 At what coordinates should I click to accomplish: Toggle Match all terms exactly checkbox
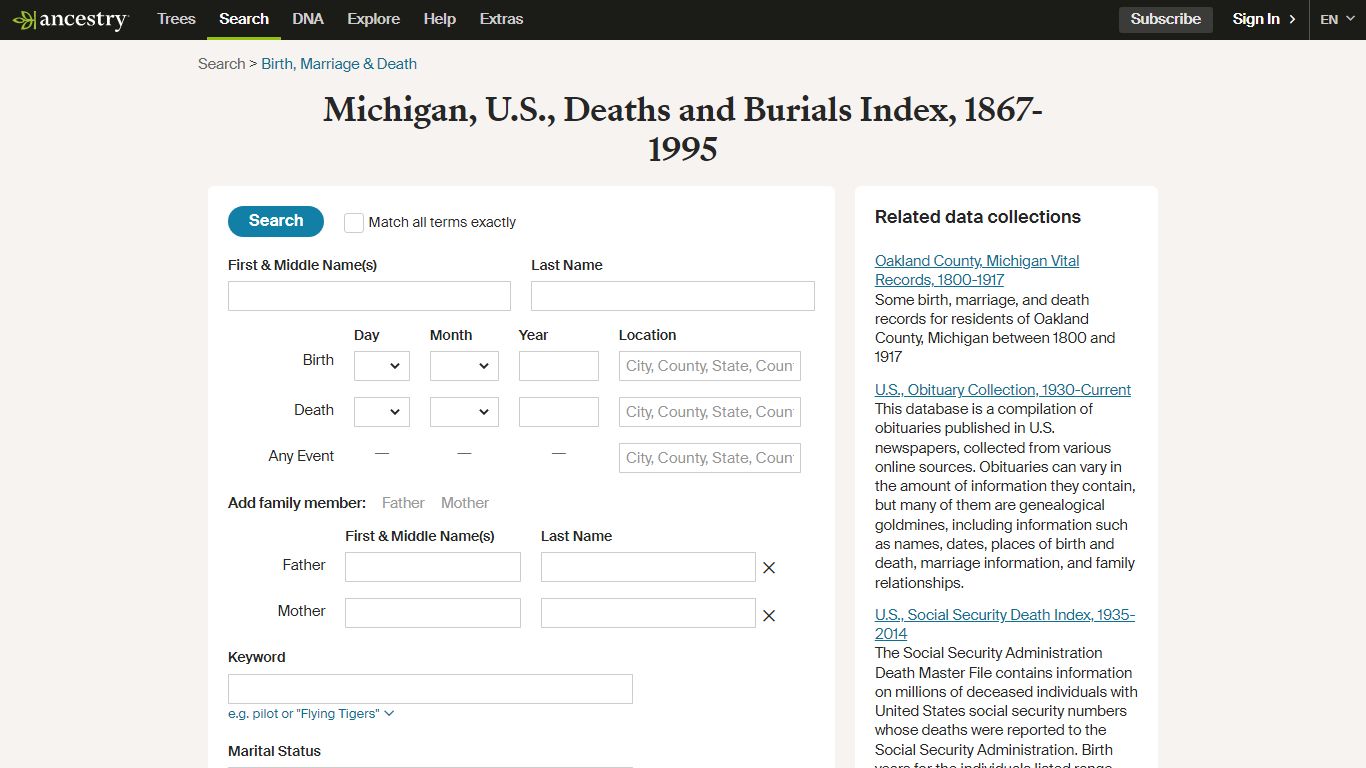point(354,223)
